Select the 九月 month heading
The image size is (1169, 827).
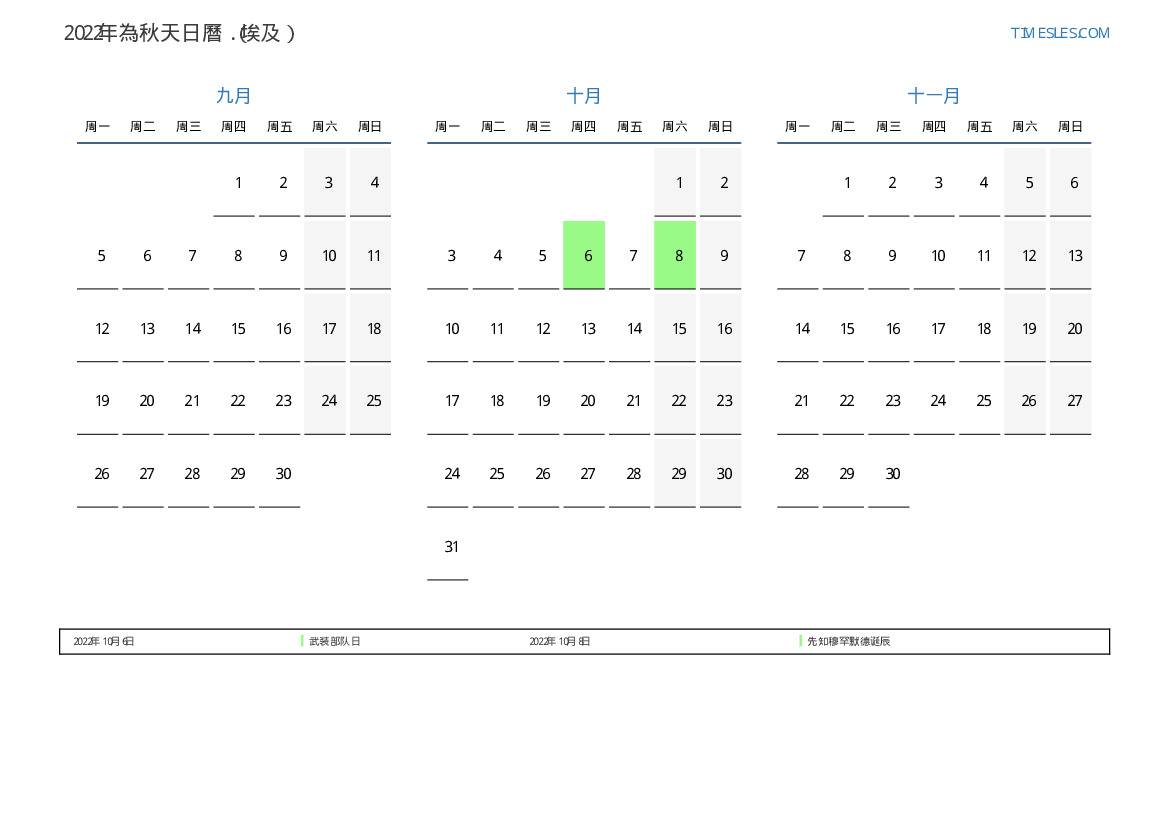tap(234, 96)
